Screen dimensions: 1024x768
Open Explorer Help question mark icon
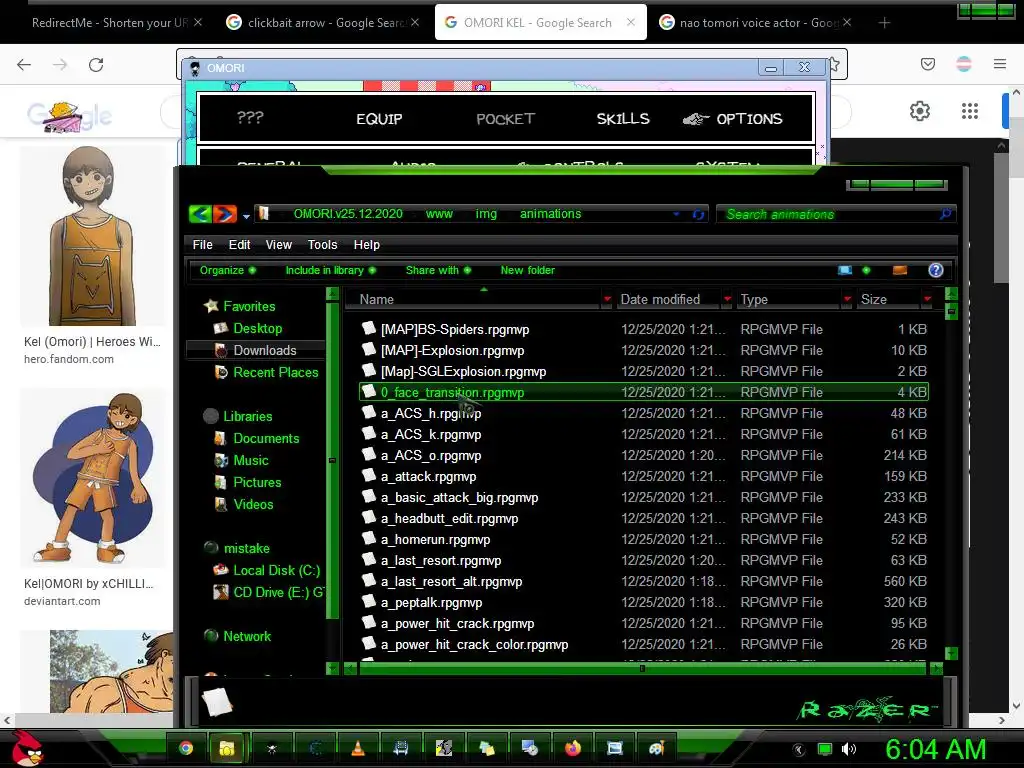936,270
